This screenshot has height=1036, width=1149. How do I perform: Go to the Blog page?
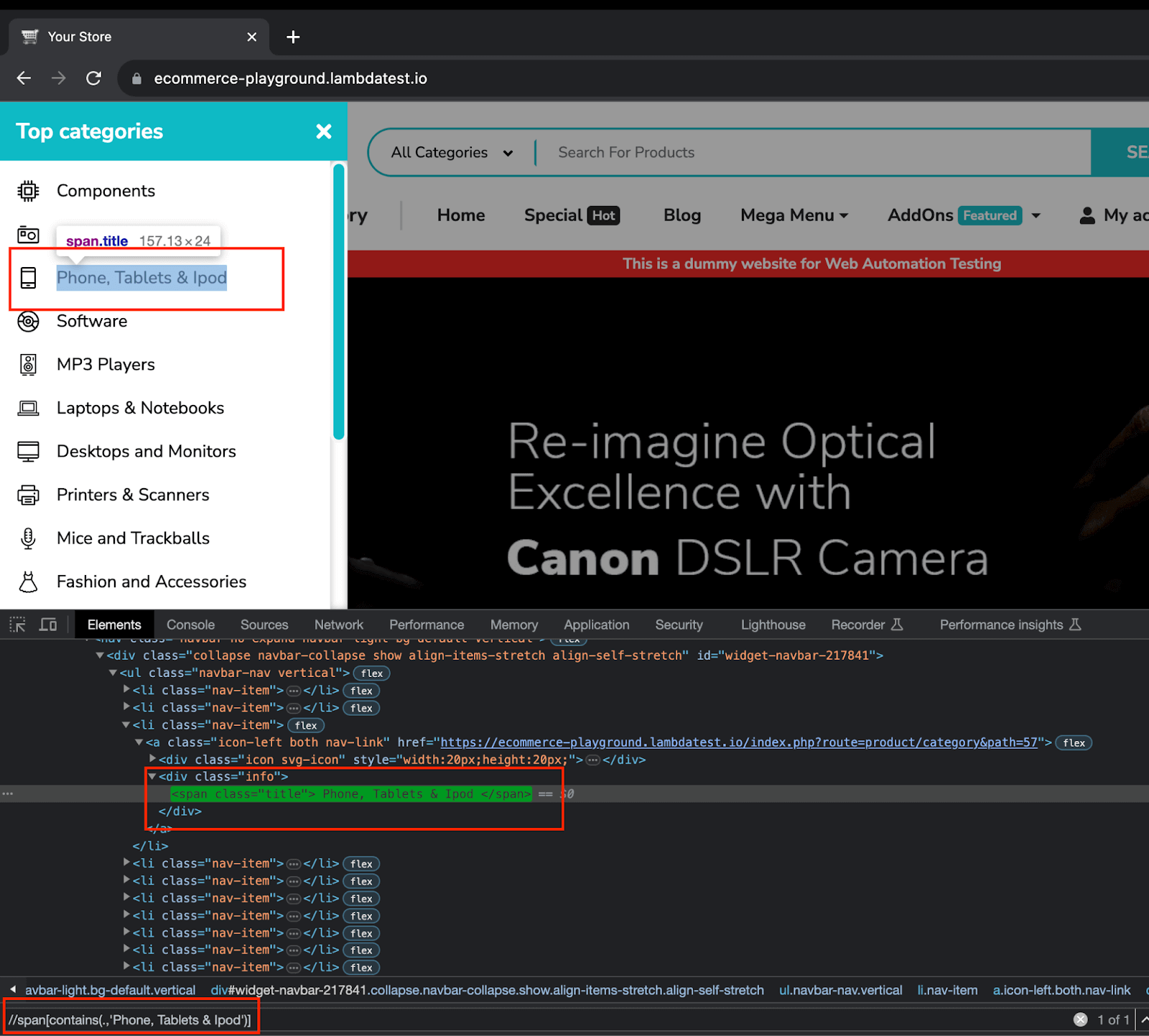682,215
